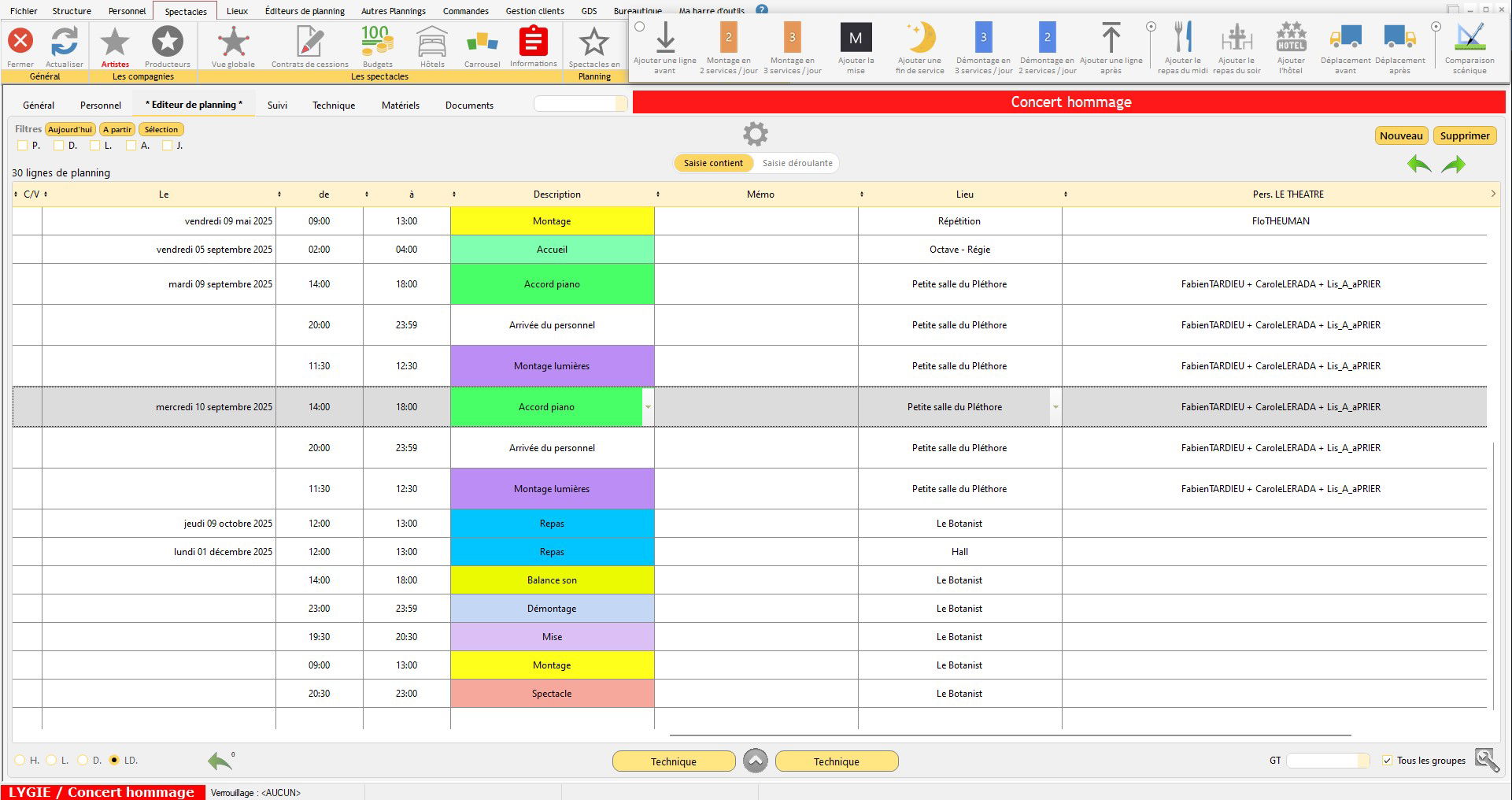Expand the GT combo box
The width and height of the screenshot is (1512, 800).
tap(1364, 761)
